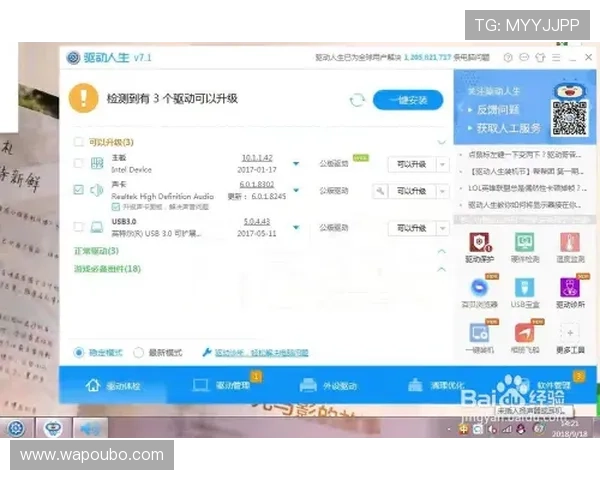
Task: Tick the 可以升级(3) select-all checkbox
Action: [x=78, y=142]
